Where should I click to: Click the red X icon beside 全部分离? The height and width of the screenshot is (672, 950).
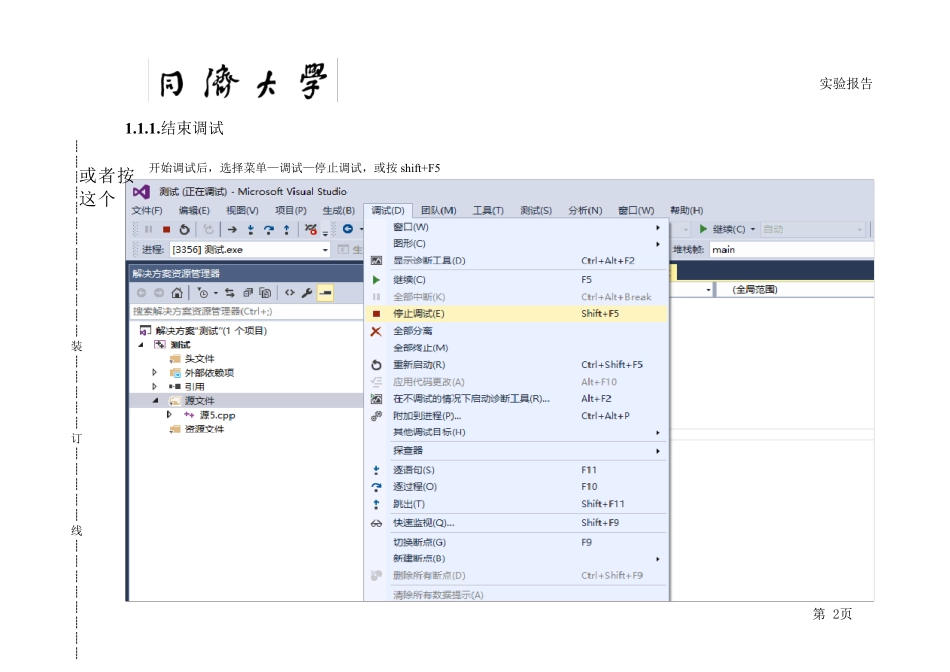coord(376,331)
